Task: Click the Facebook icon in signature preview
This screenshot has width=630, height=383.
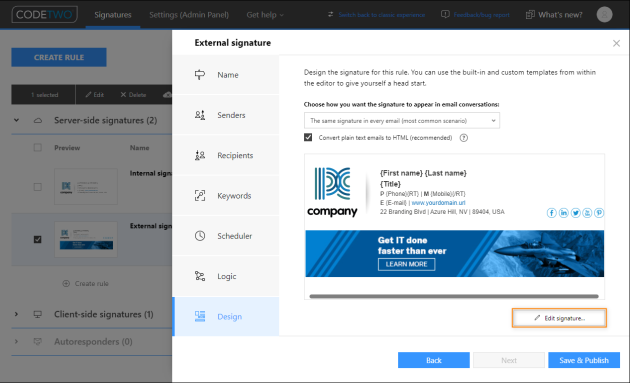Action: (x=552, y=213)
